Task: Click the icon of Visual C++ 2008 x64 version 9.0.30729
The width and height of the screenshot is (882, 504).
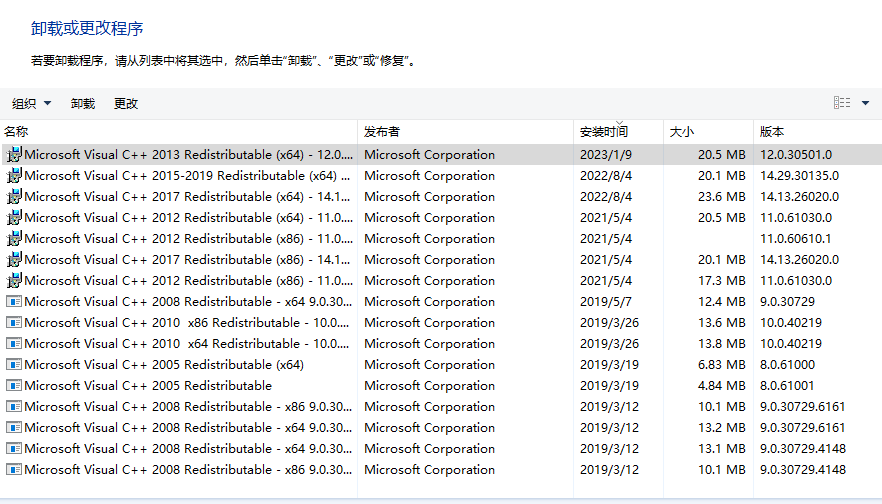Action: pos(14,302)
